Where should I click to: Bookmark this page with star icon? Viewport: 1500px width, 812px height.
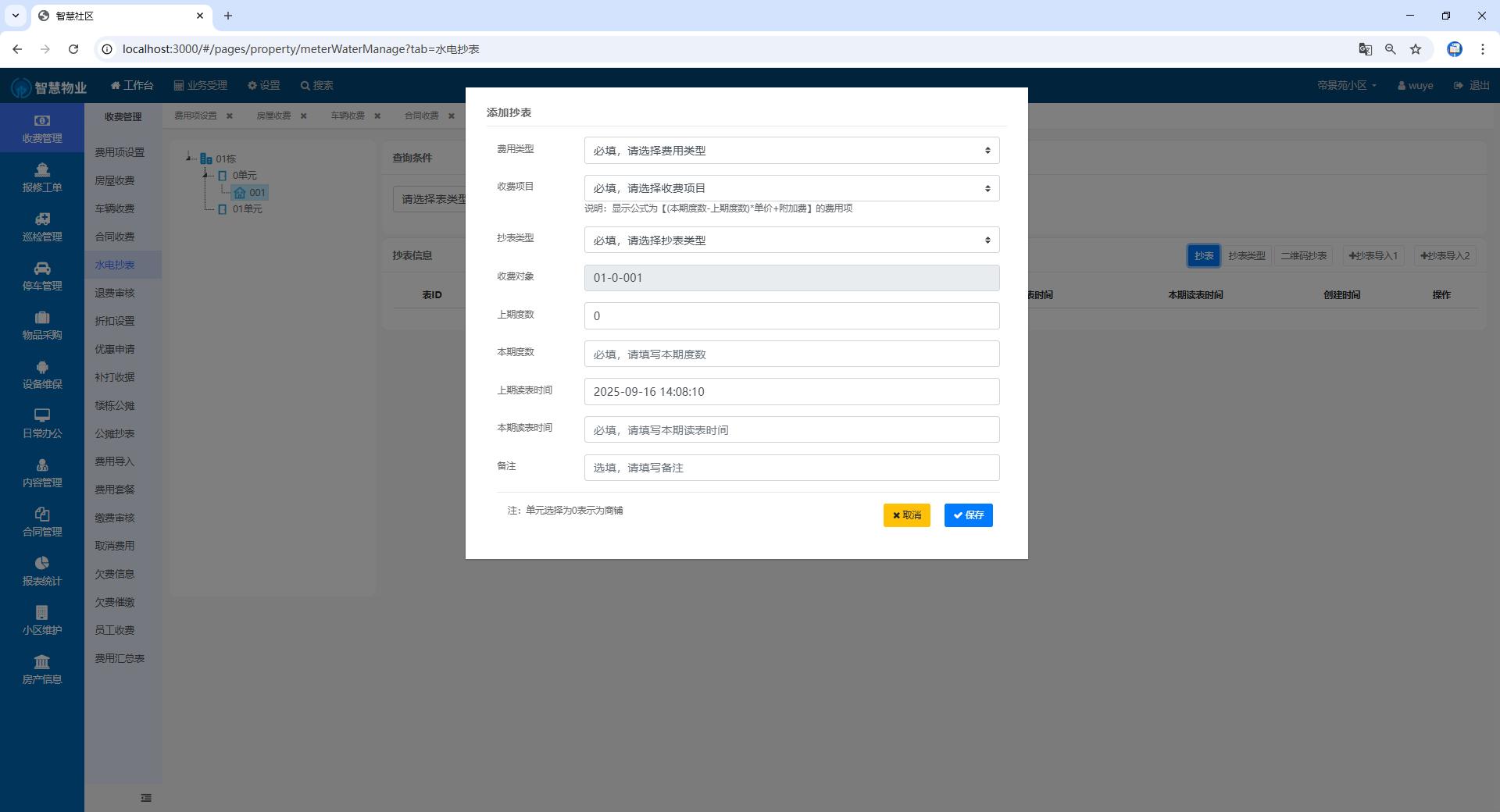pyautogui.click(x=1415, y=49)
